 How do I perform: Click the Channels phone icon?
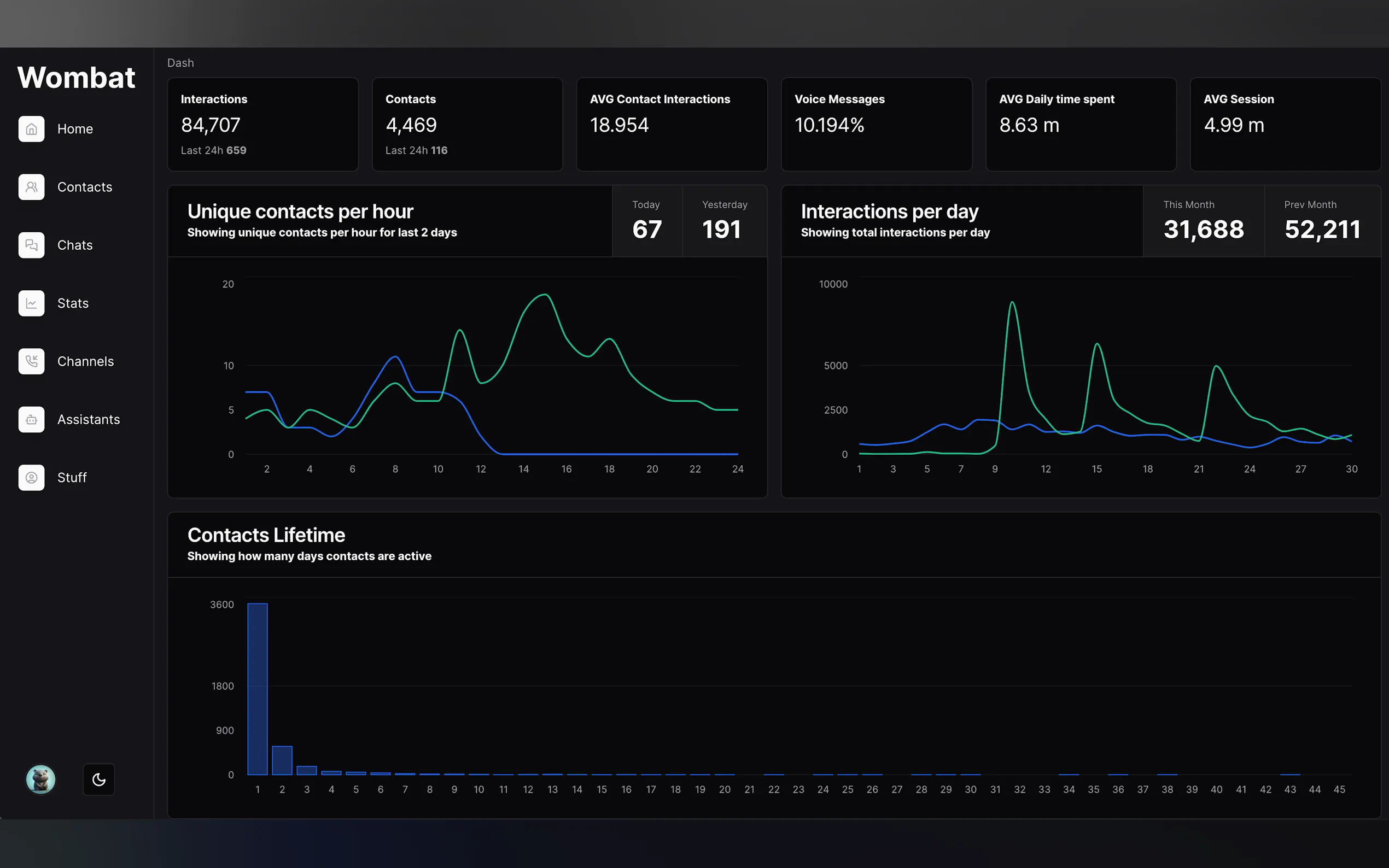(x=31, y=361)
